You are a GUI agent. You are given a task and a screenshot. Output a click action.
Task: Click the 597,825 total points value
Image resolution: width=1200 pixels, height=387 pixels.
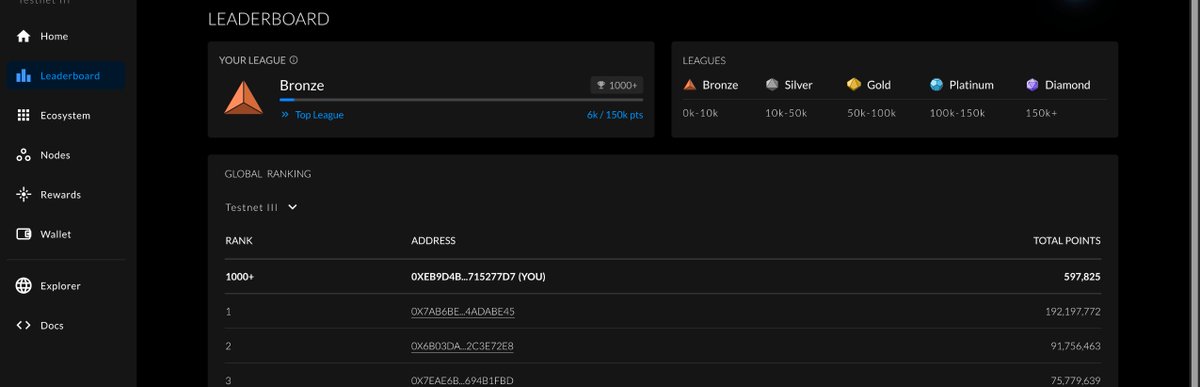[1082, 276]
